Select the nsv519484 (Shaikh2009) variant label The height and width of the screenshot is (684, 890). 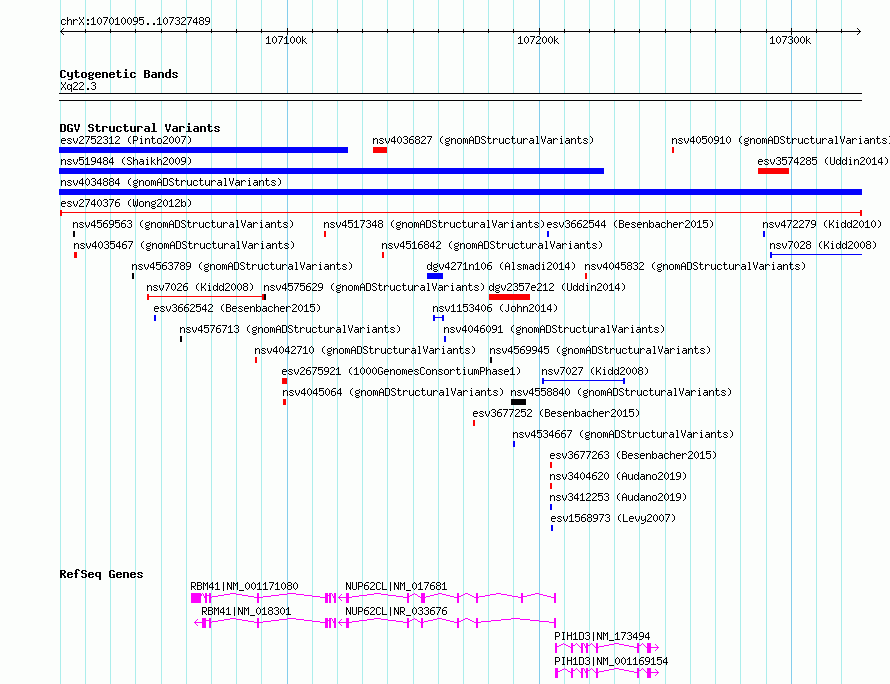tap(126, 161)
